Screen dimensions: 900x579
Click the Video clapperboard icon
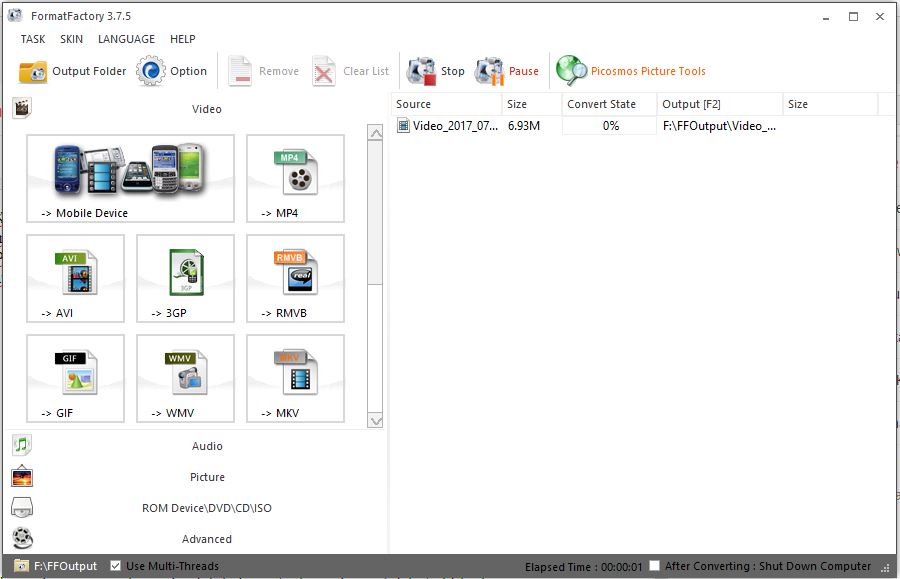point(22,107)
